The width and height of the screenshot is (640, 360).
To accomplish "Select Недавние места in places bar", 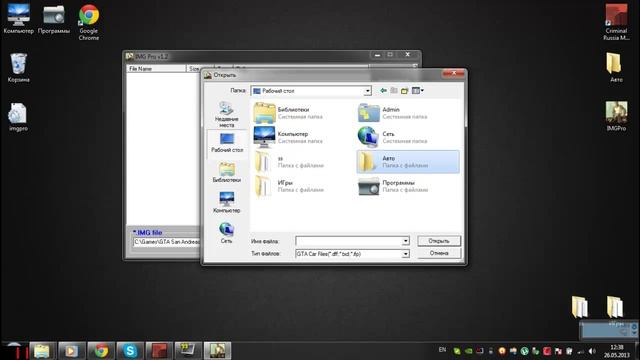I will pyautogui.click(x=227, y=115).
